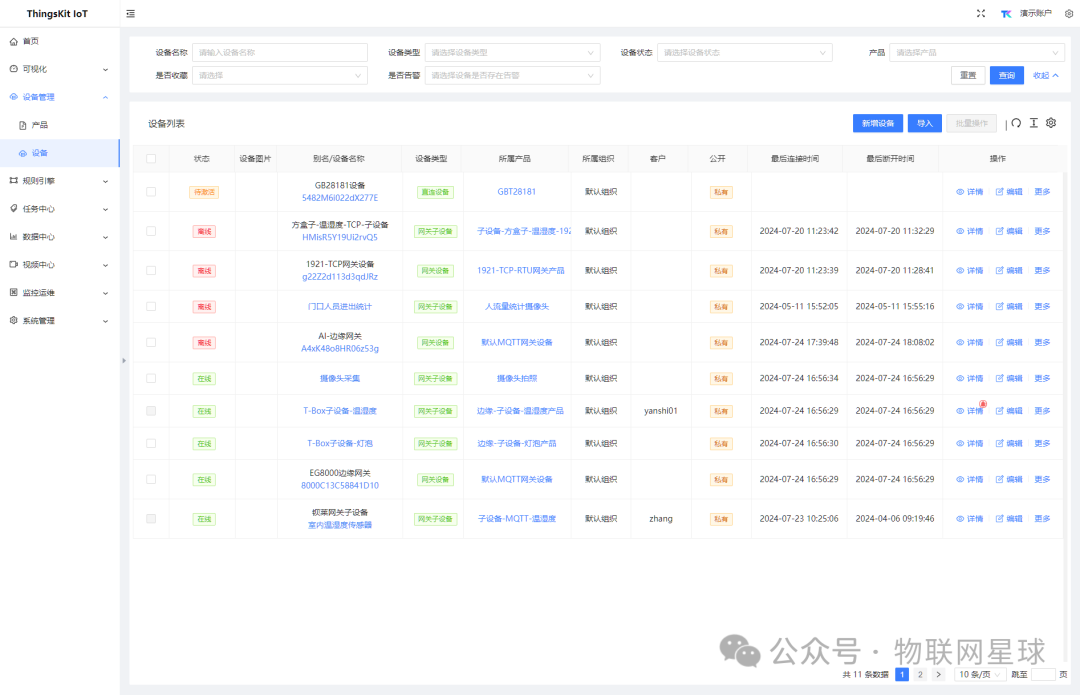Collapse the sidebar with the menu fold icon
This screenshot has width=1080, height=695.
[131, 14]
